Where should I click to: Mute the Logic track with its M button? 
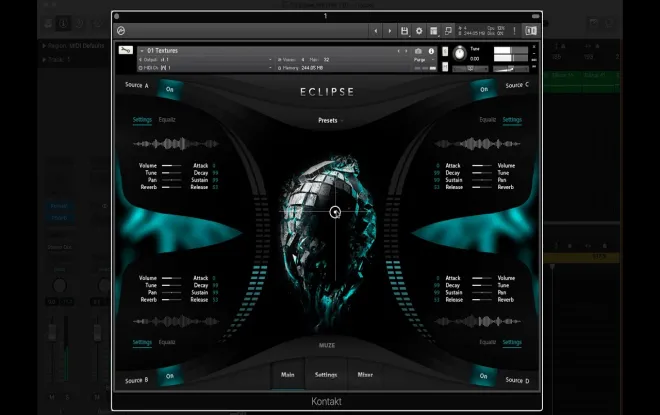52,397
